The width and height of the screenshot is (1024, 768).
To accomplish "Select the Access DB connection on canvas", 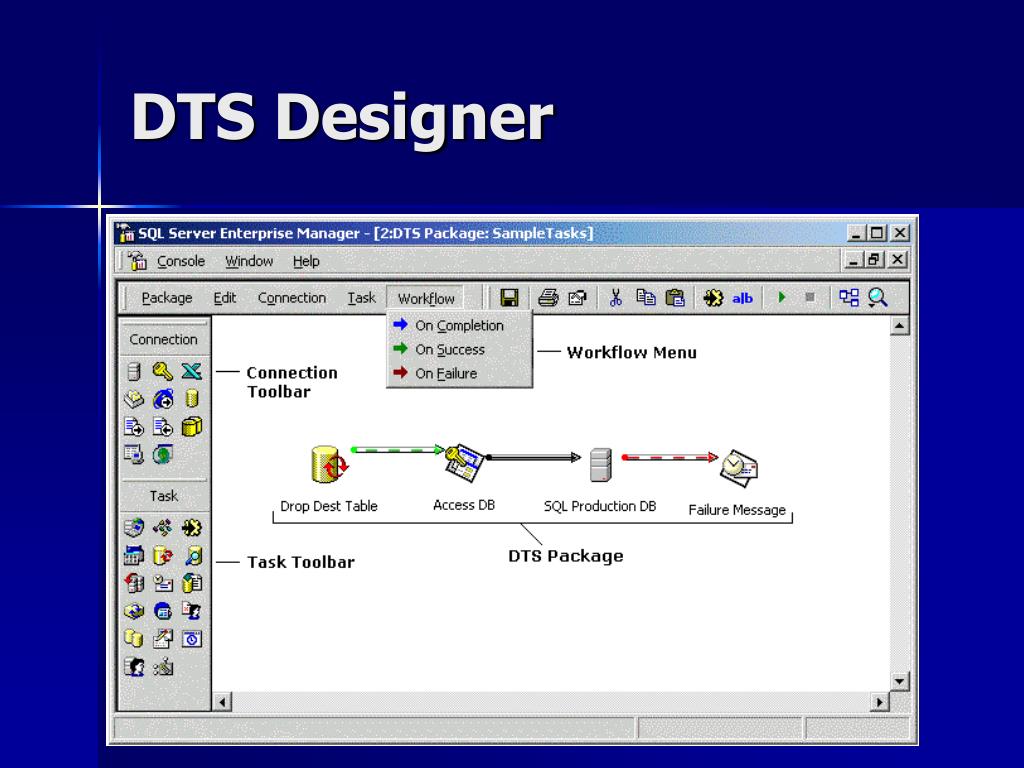I will click(x=464, y=462).
